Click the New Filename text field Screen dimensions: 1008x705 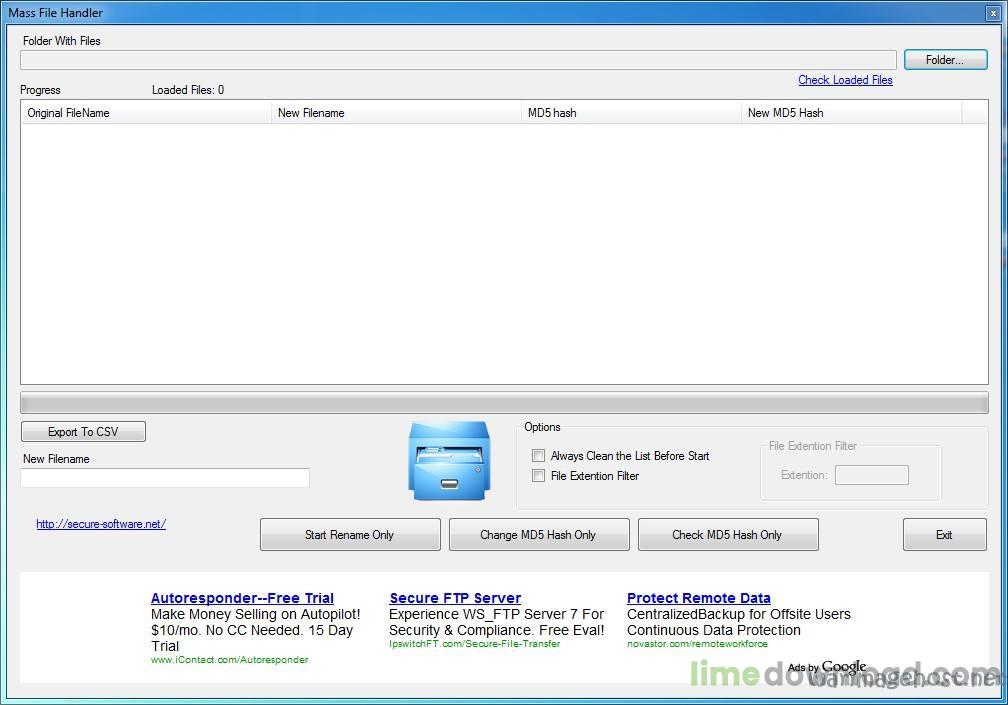pyautogui.click(x=165, y=478)
